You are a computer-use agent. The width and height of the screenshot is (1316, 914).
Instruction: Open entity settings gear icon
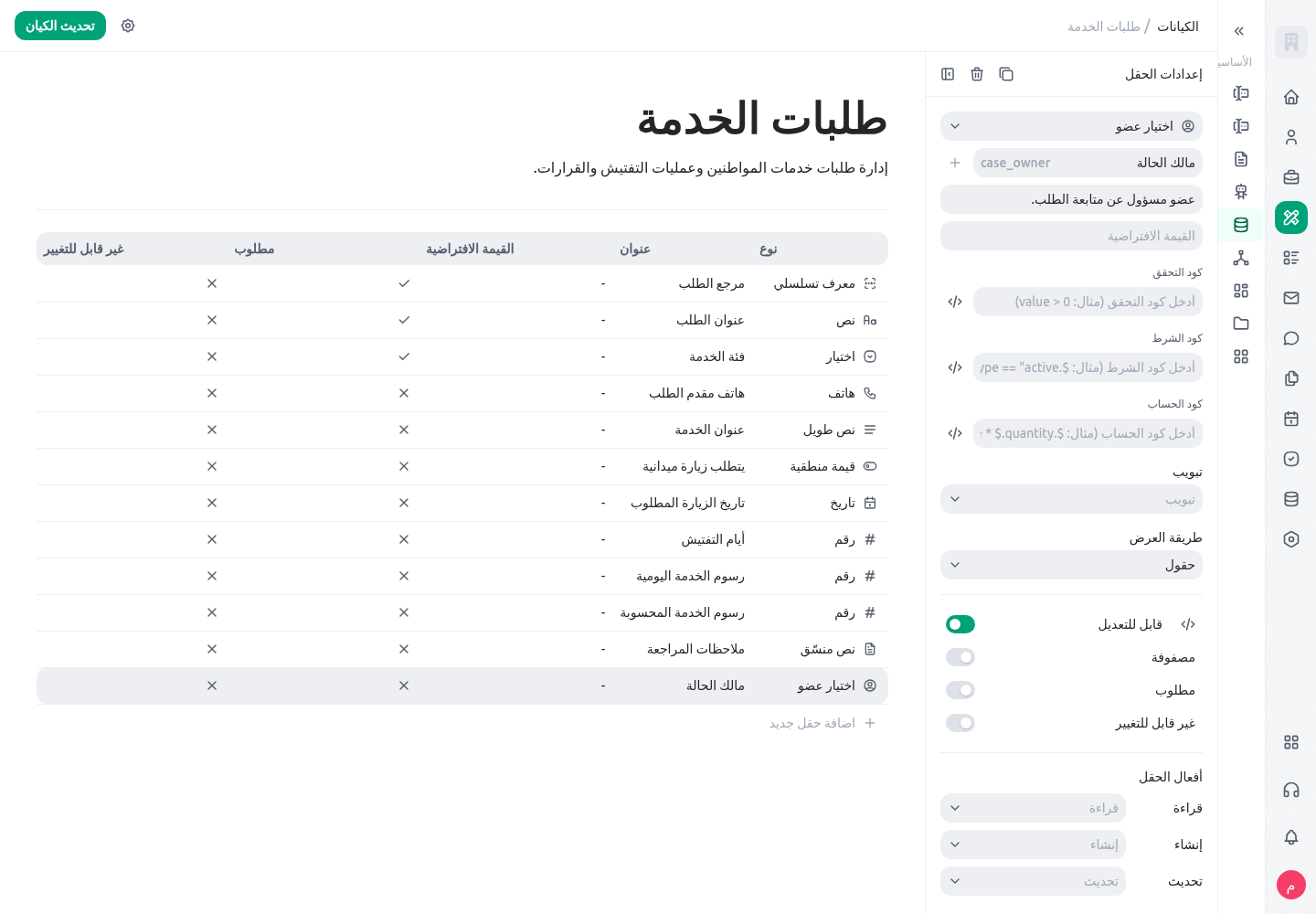[128, 26]
